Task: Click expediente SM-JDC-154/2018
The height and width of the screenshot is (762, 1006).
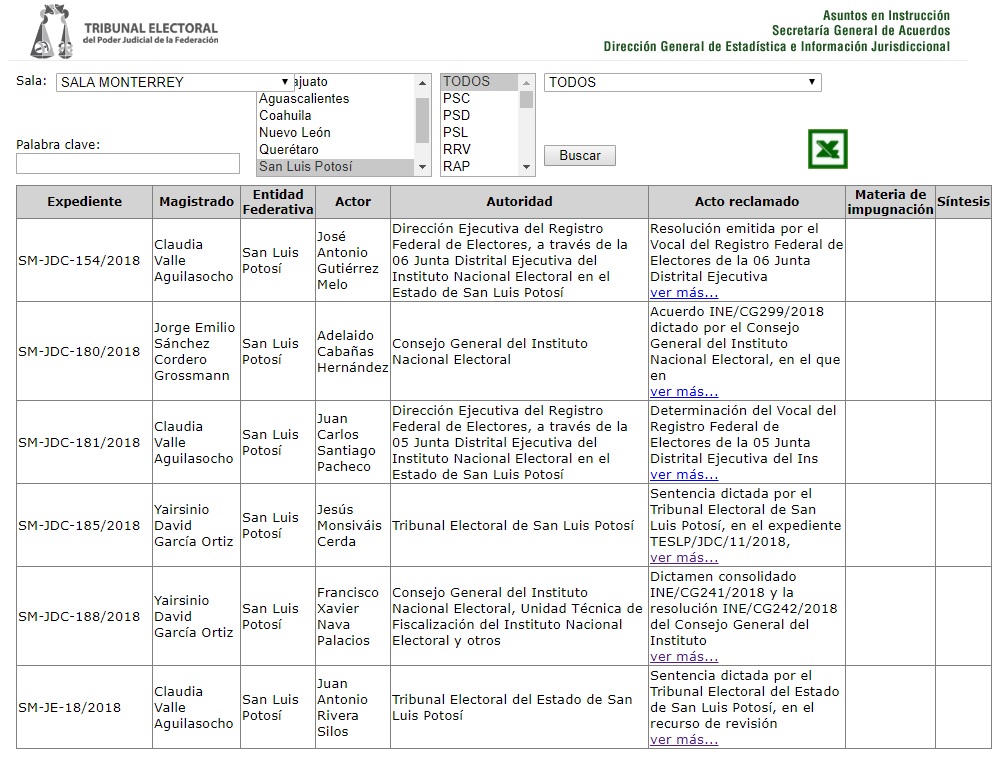Action: point(79,261)
